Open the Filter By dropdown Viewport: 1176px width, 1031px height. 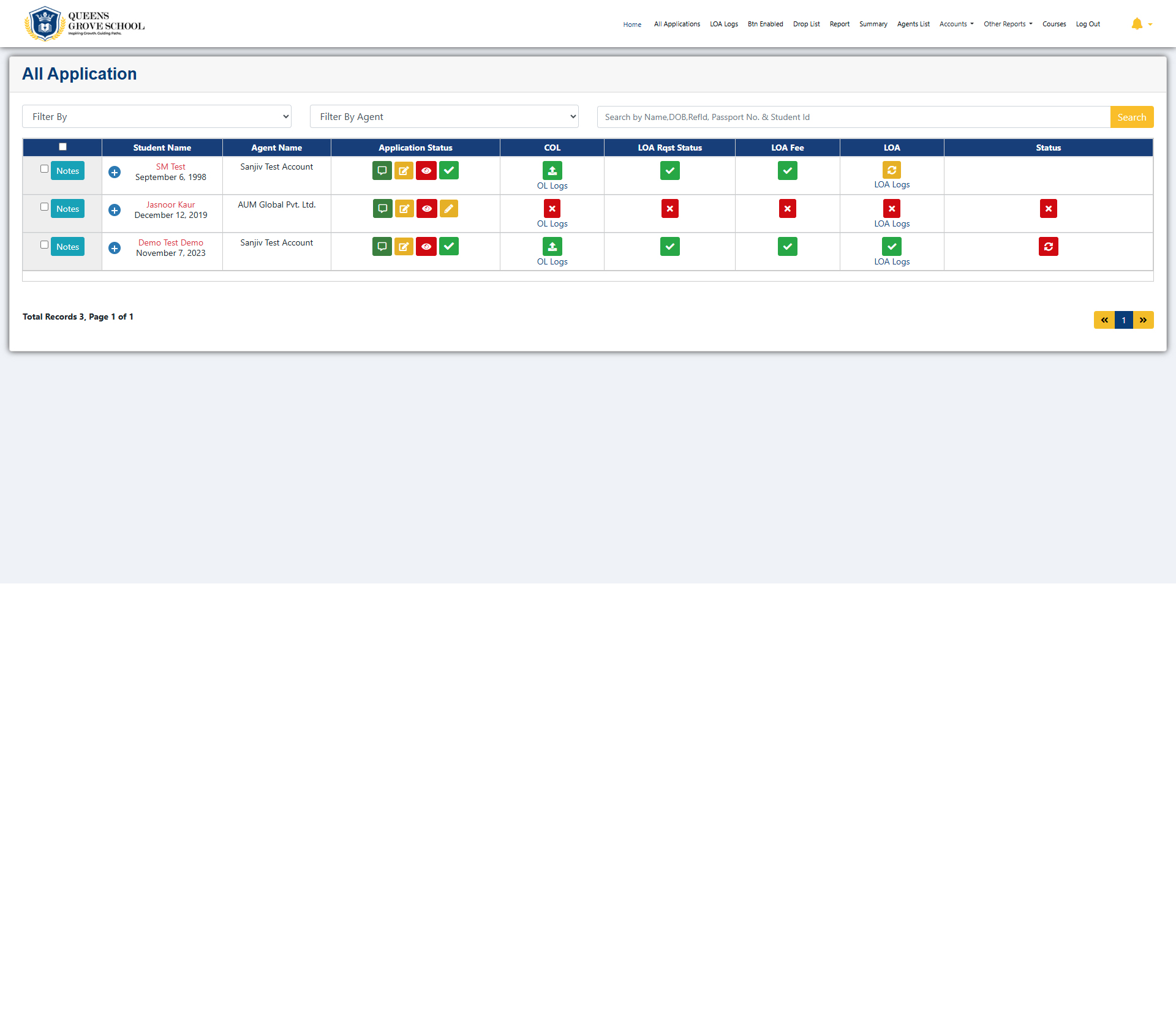[x=157, y=116]
